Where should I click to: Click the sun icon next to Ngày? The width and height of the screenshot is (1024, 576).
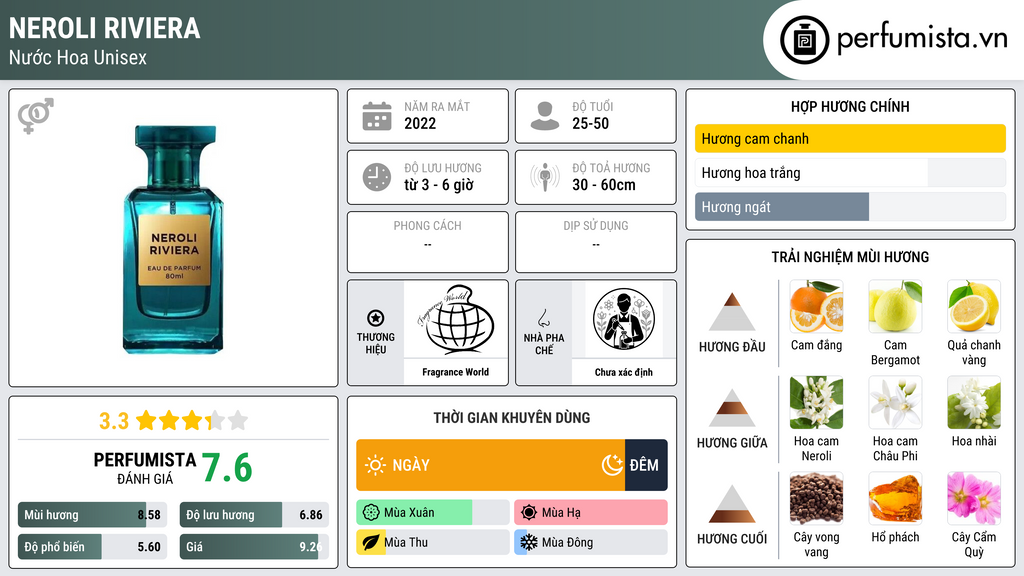tap(376, 465)
